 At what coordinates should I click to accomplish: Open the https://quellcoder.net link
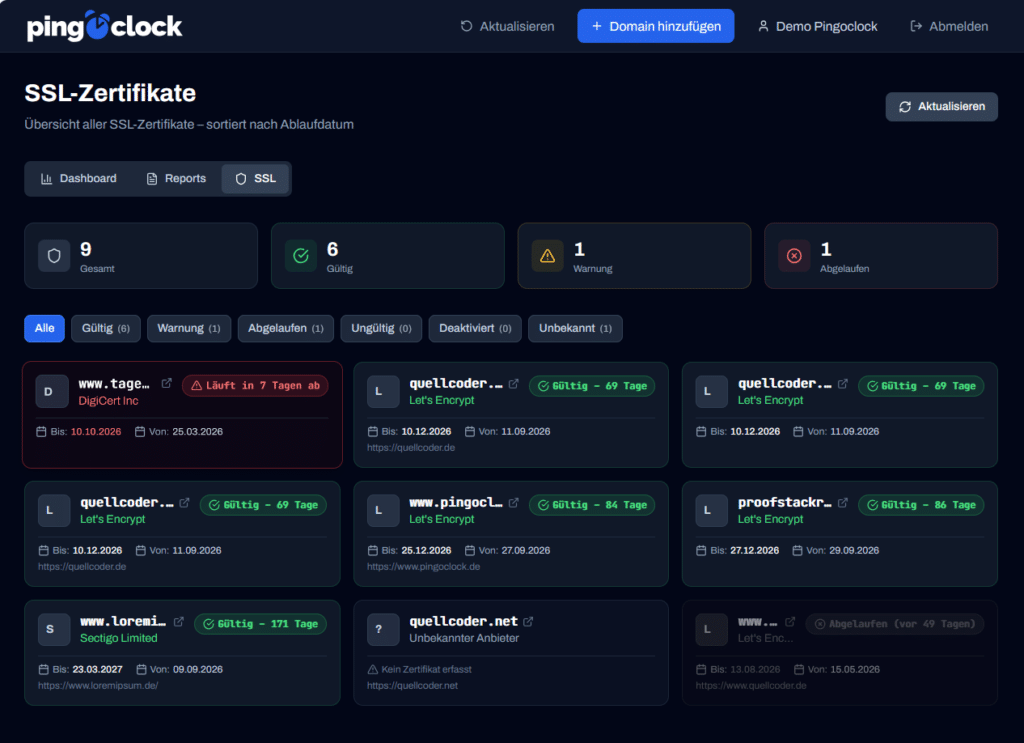pyautogui.click(x=412, y=686)
